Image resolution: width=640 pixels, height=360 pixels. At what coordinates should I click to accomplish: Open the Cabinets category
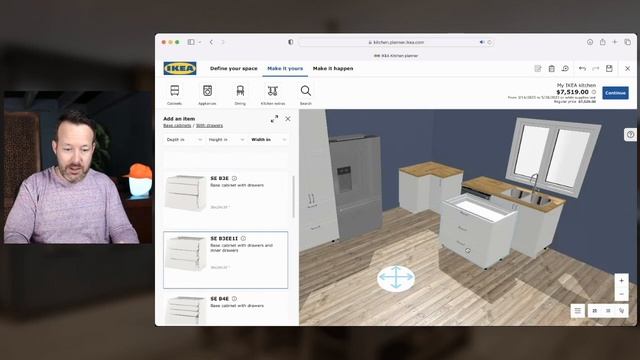(174, 95)
